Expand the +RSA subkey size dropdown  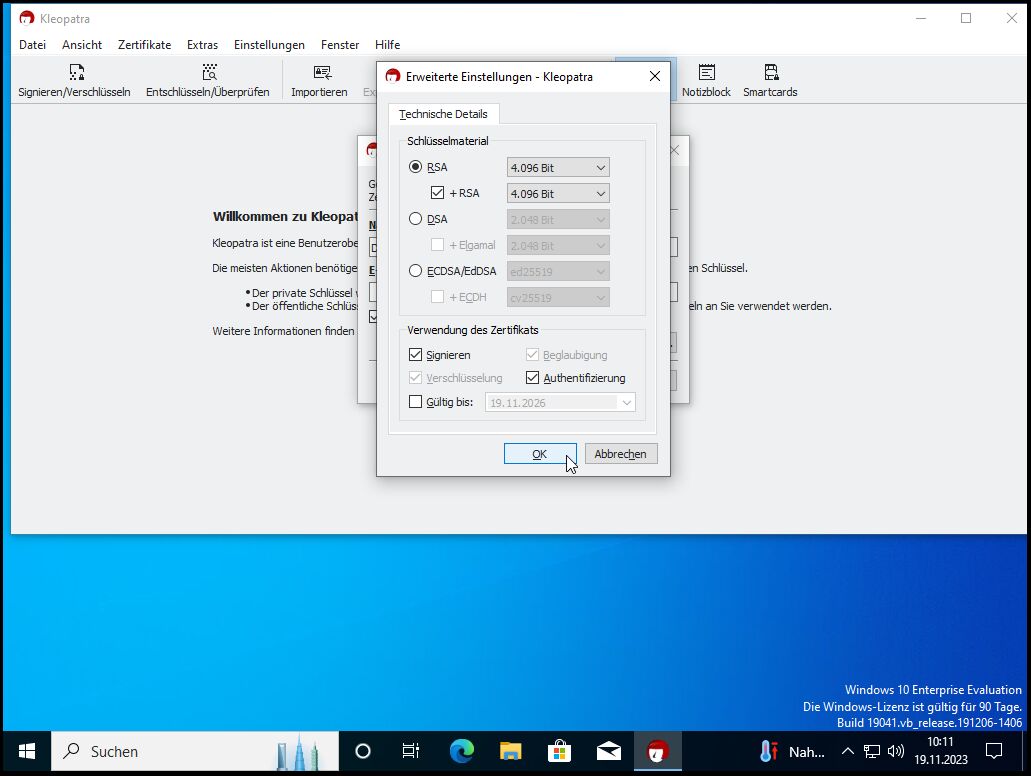pos(558,194)
